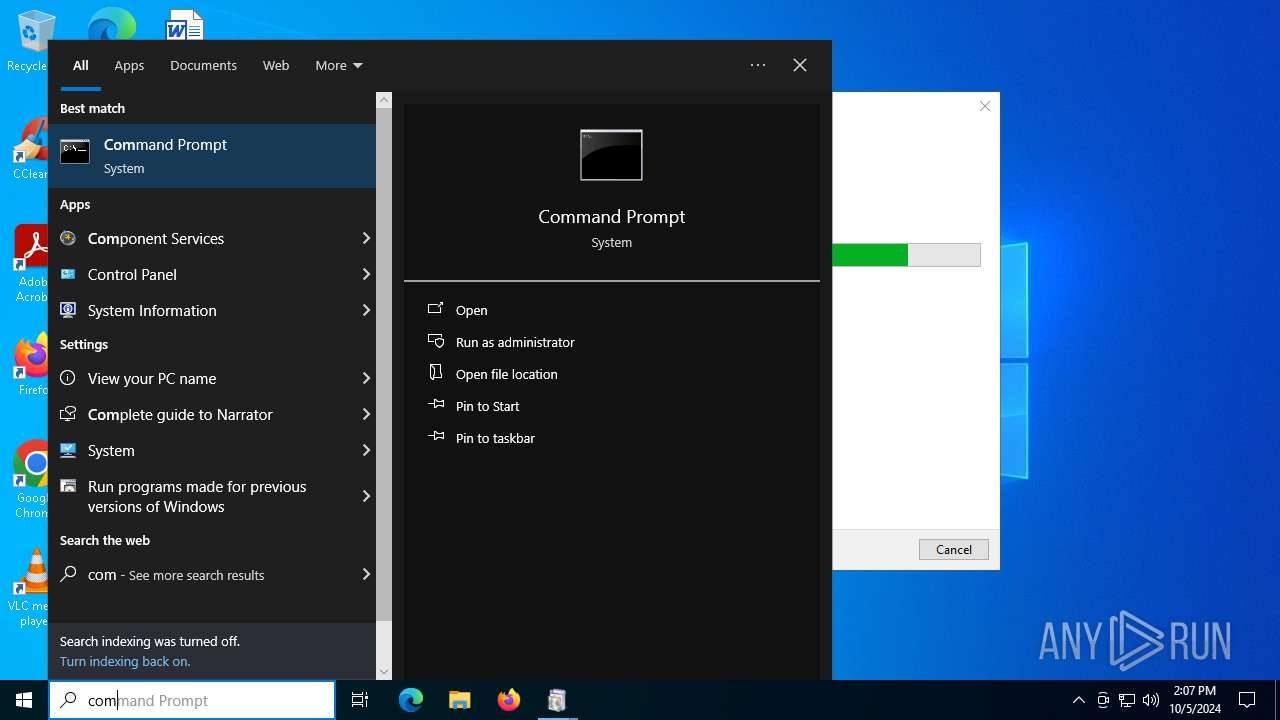Expand the View your PC name arrow
1280x720 pixels.
(366, 378)
